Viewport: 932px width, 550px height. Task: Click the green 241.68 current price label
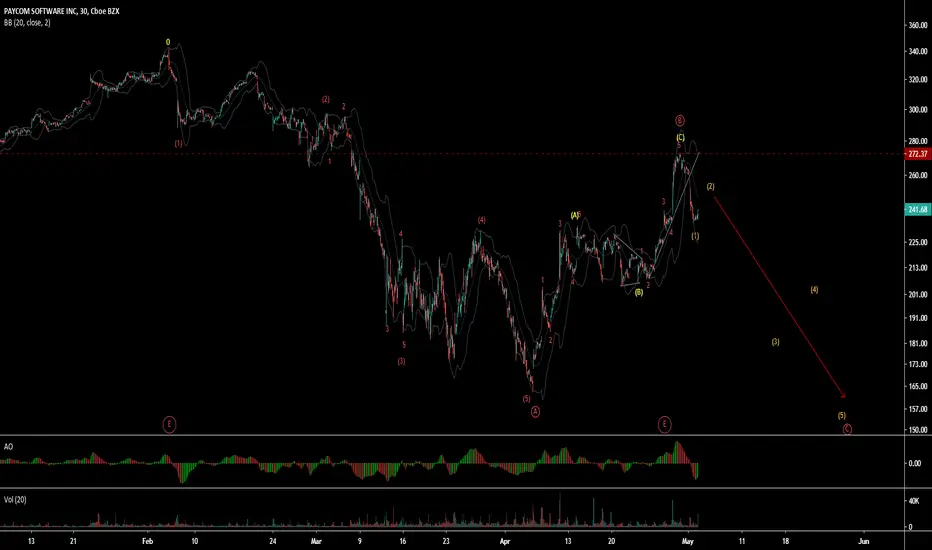(x=918, y=209)
